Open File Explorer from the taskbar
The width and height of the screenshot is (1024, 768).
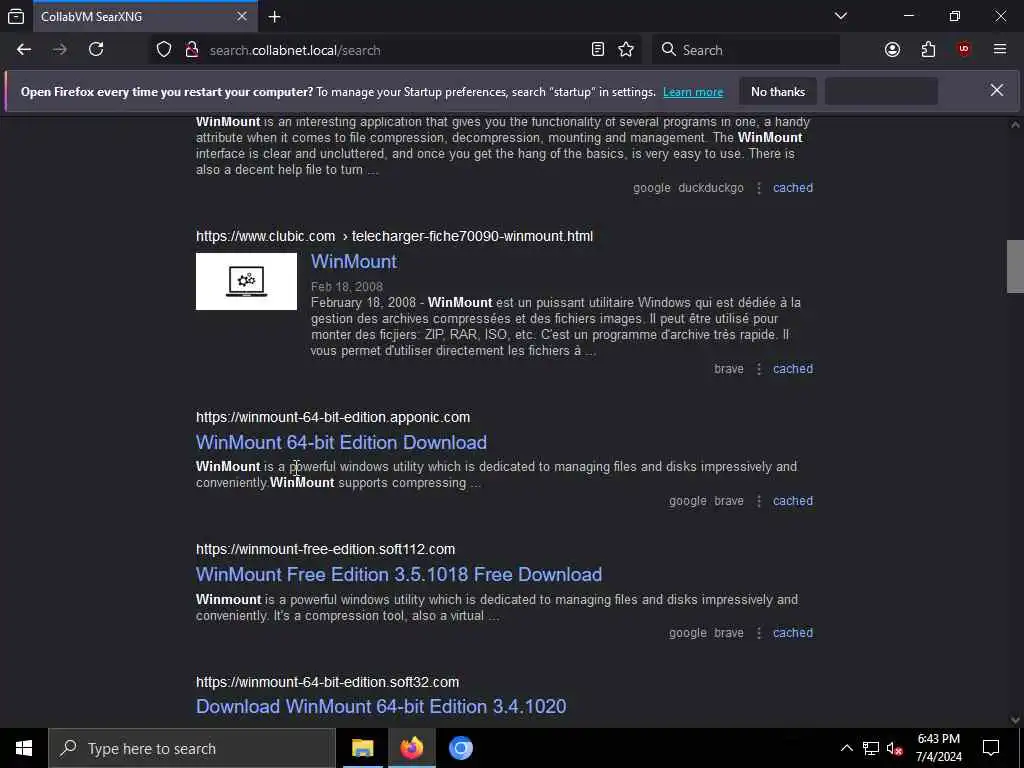pyautogui.click(x=362, y=748)
